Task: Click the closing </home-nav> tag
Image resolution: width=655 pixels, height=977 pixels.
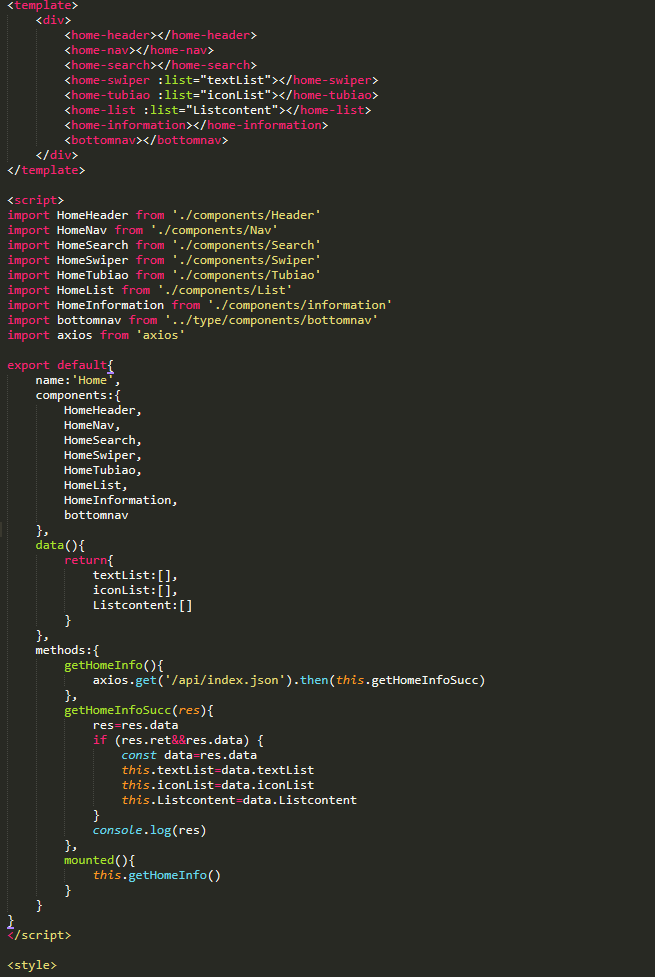Action: [175, 50]
